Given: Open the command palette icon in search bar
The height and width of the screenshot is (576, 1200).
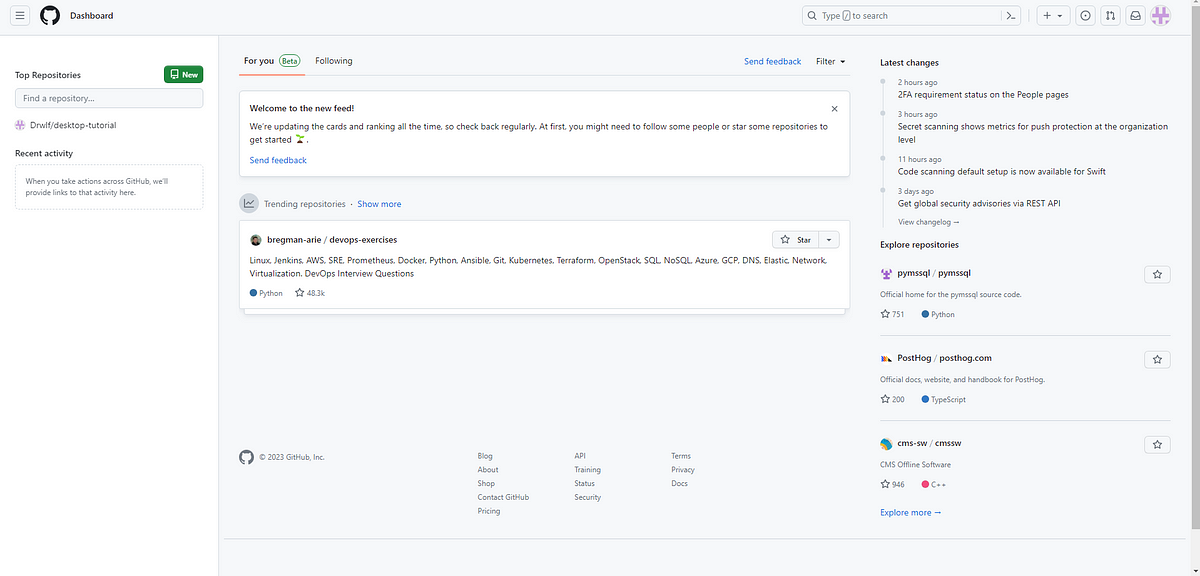Looking at the screenshot, I should coord(1011,16).
